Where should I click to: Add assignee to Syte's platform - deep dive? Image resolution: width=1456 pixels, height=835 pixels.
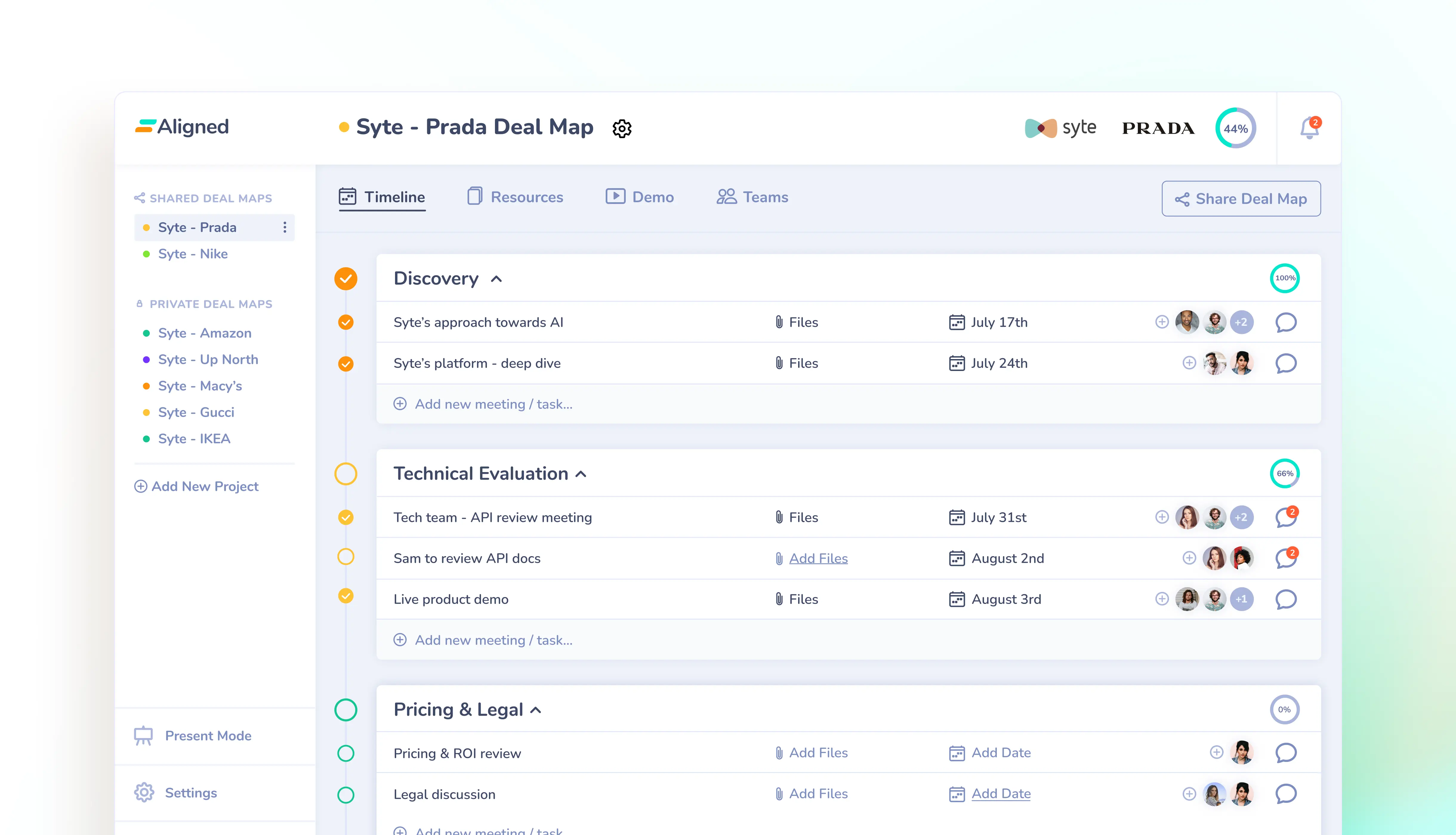pyautogui.click(x=1189, y=363)
